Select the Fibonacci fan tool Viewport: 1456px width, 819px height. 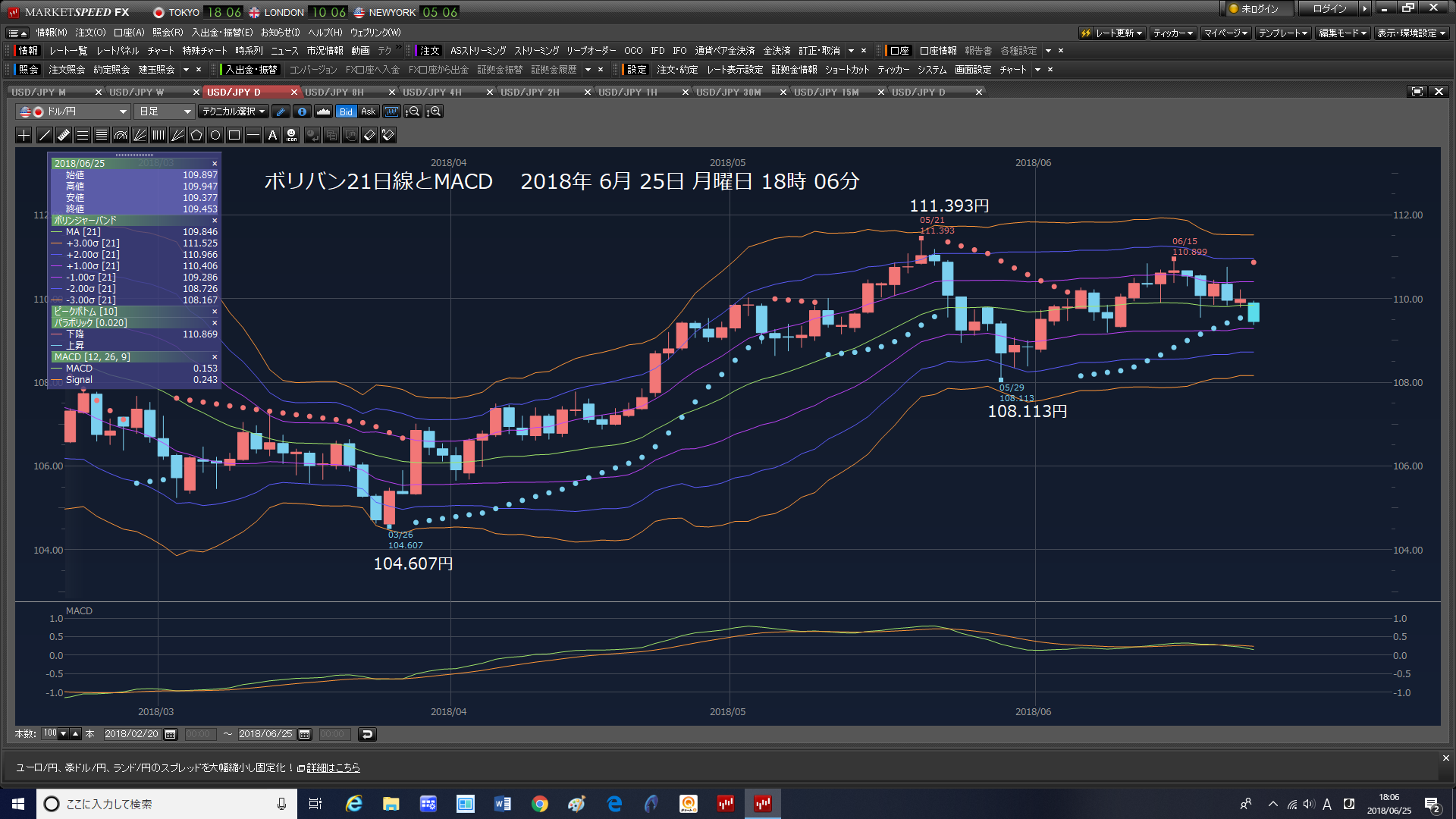tap(140, 135)
